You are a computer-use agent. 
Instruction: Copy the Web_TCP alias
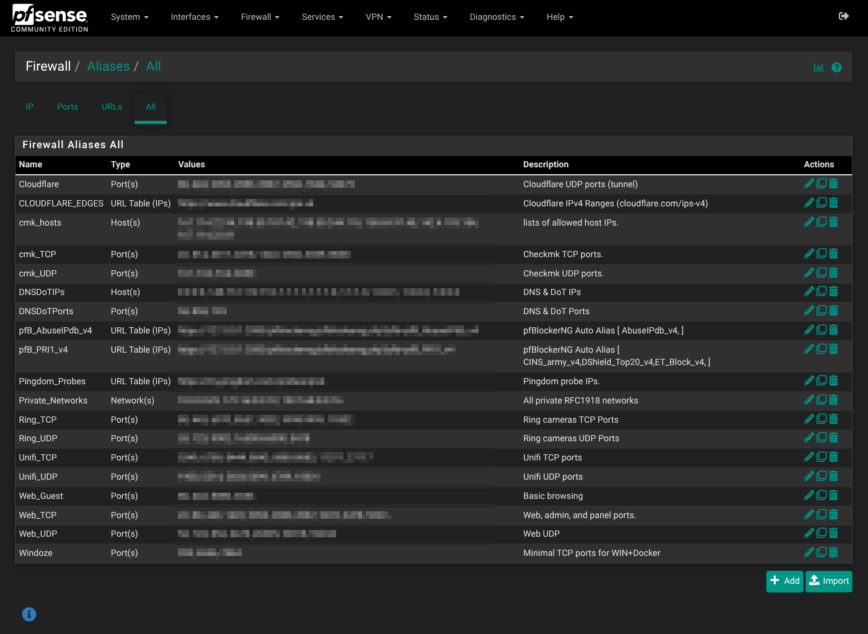(x=822, y=514)
